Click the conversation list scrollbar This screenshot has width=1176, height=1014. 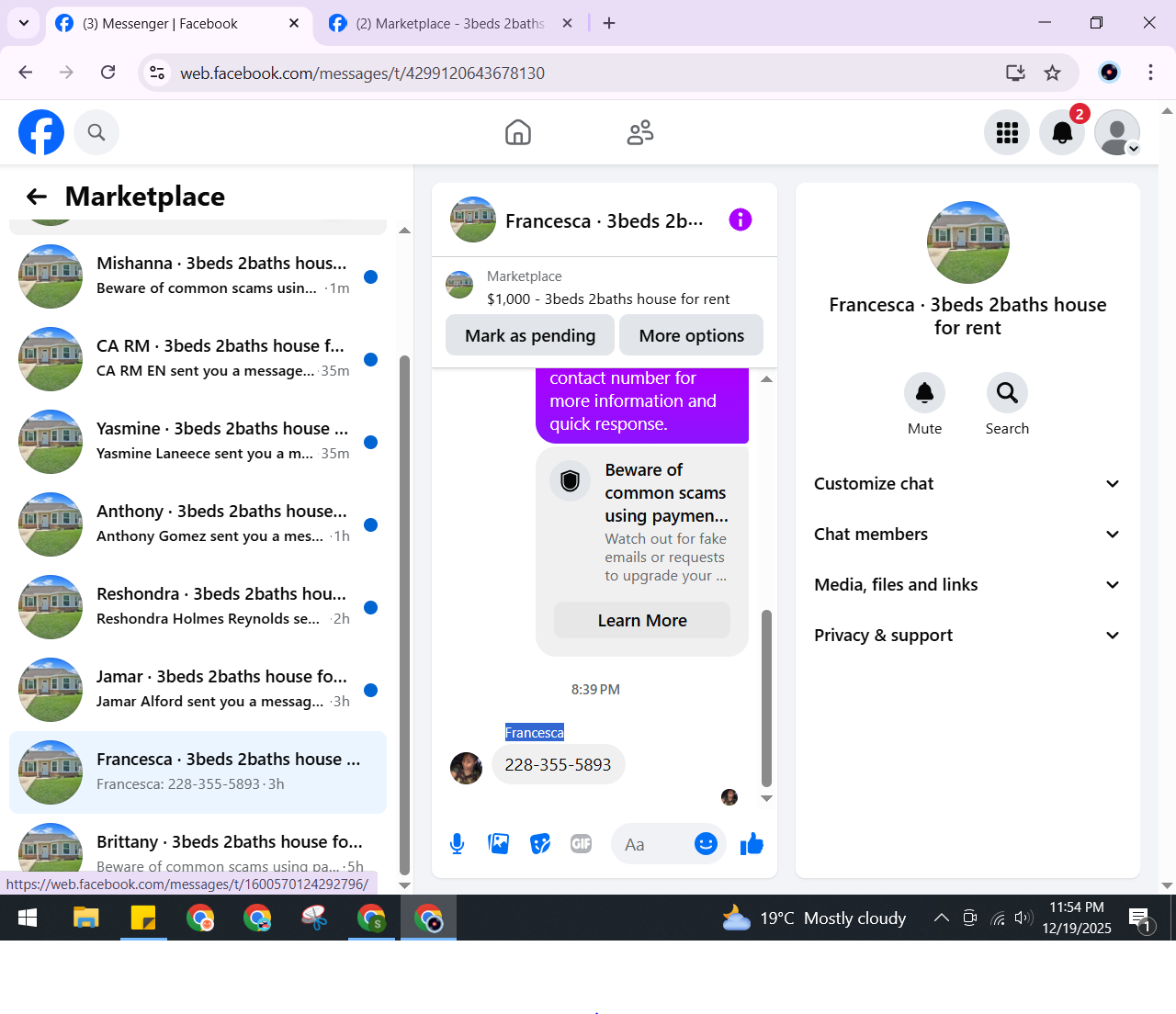click(404, 615)
